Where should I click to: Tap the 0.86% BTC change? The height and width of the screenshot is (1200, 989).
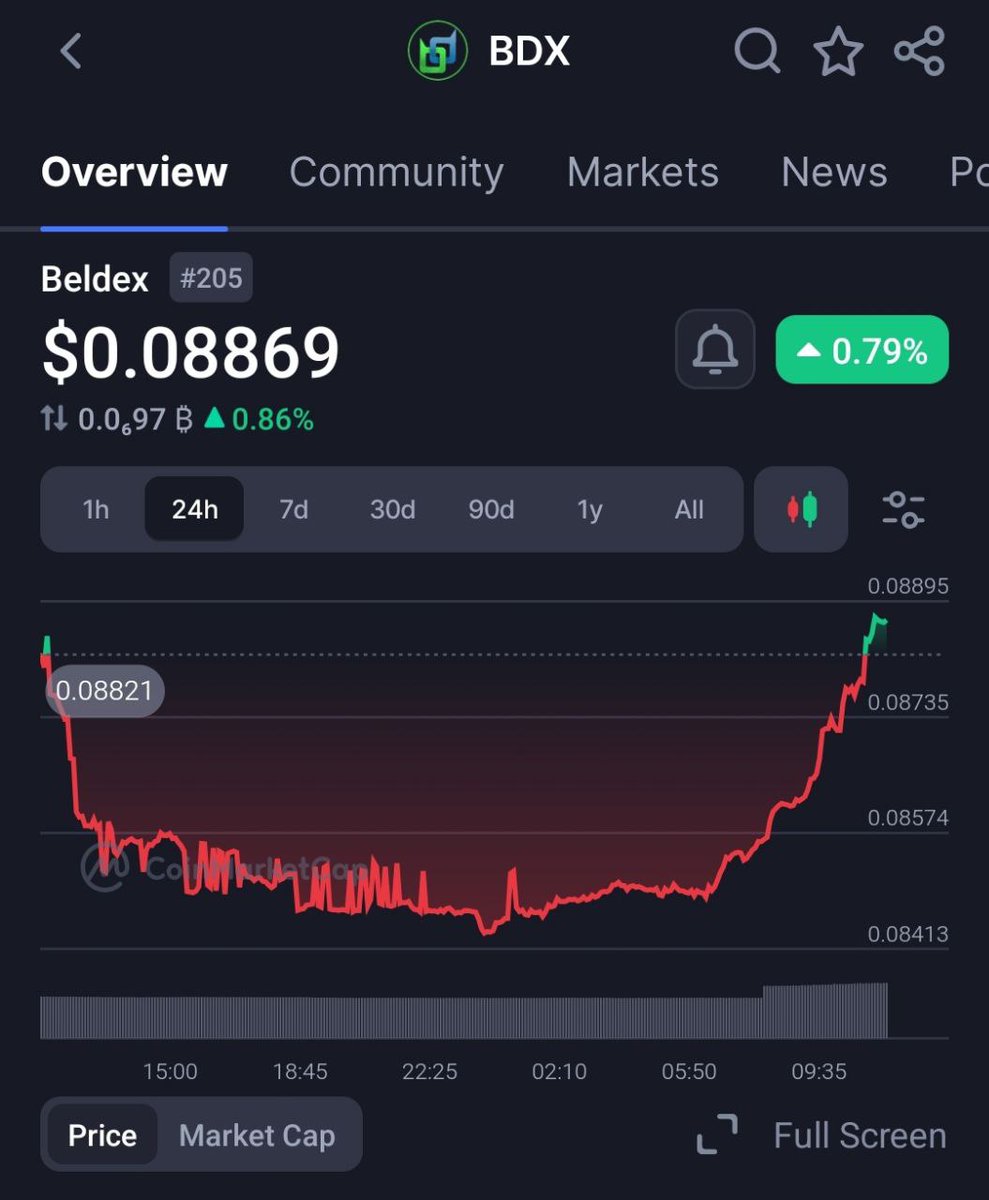[260, 419]
